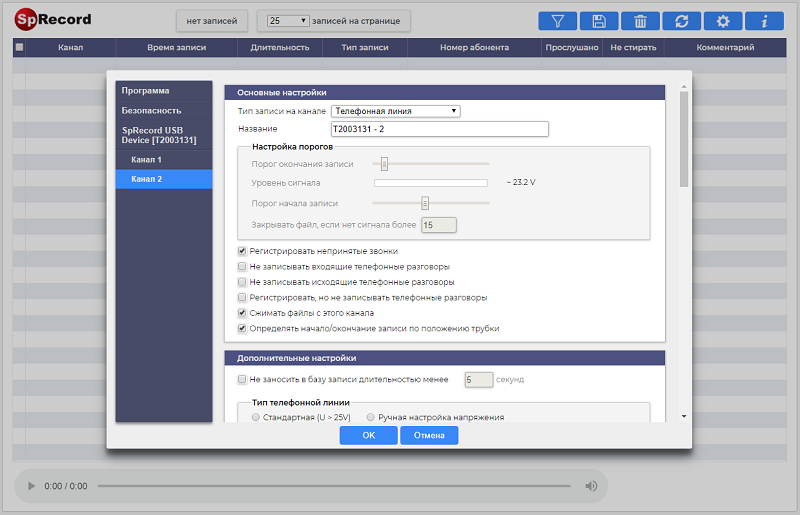Click the scrollbar up arrow in dialog
Screen dimensions: 800x515
pyautogui.click(x=684, y=87)
